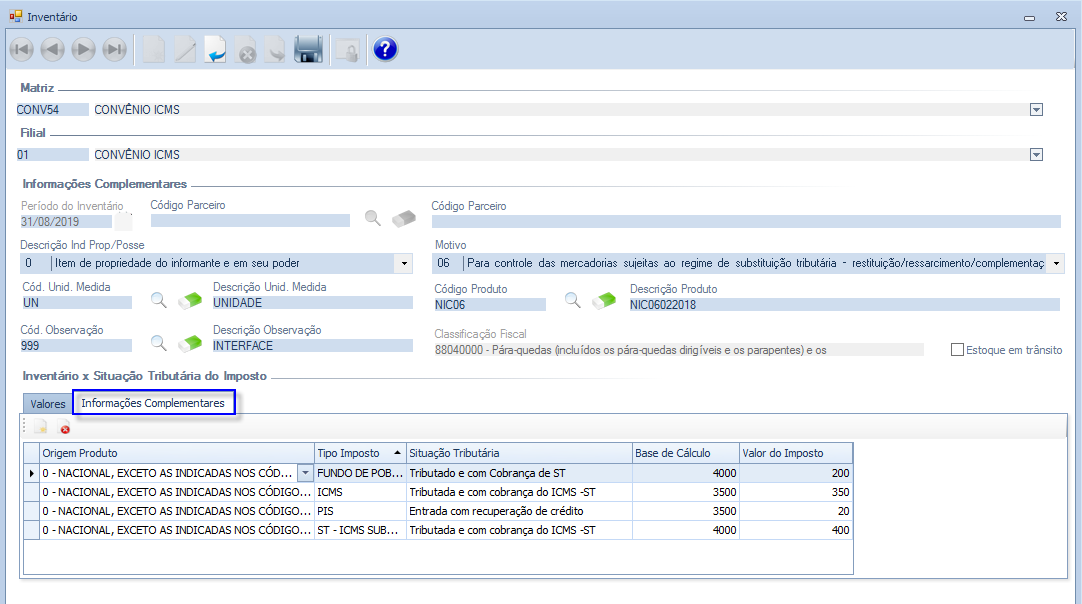Viewport: 1082px width, 604px height.
Task: Search for Código Parceiro with magnifying glass
Action: [372, 219]
